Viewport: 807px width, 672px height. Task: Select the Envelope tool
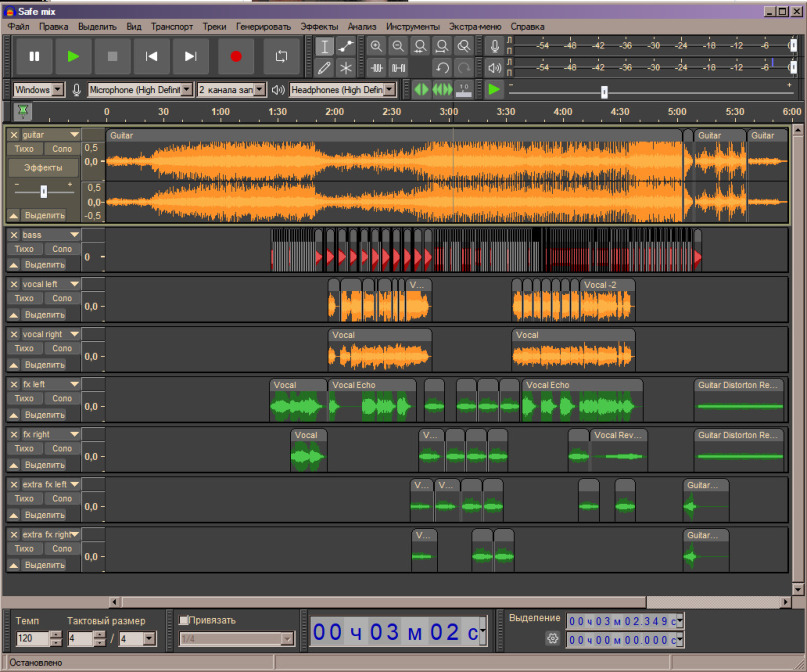[346, 46]
